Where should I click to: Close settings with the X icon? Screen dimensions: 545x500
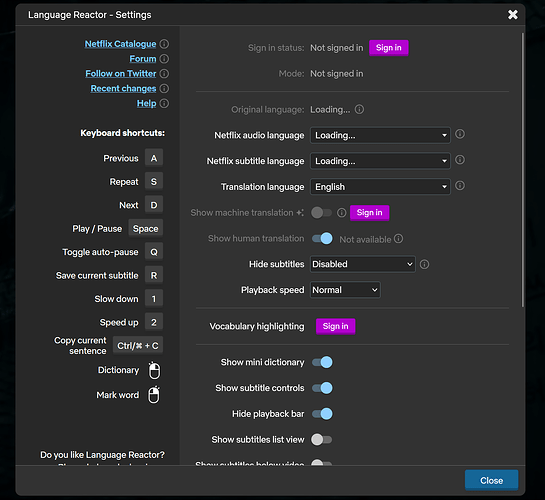pyautogui.click(x=513, y=15)
